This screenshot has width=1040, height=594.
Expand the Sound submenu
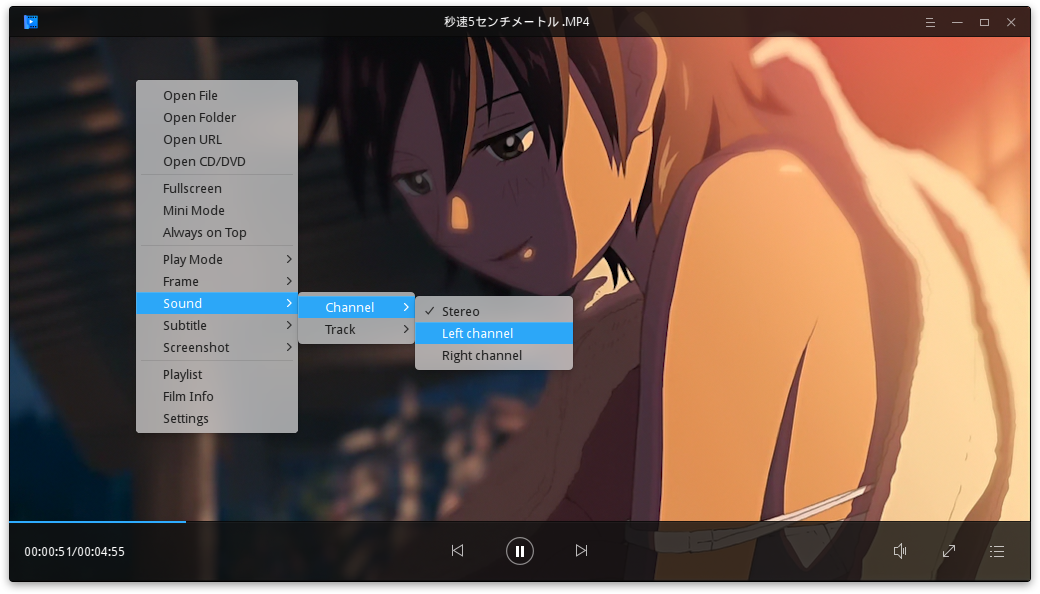pos(217,304)
